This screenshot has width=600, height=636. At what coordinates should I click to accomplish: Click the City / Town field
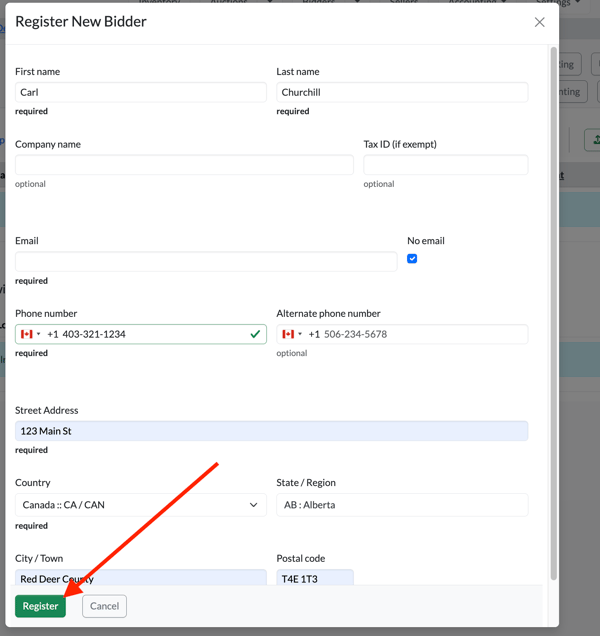click(141, 578)
